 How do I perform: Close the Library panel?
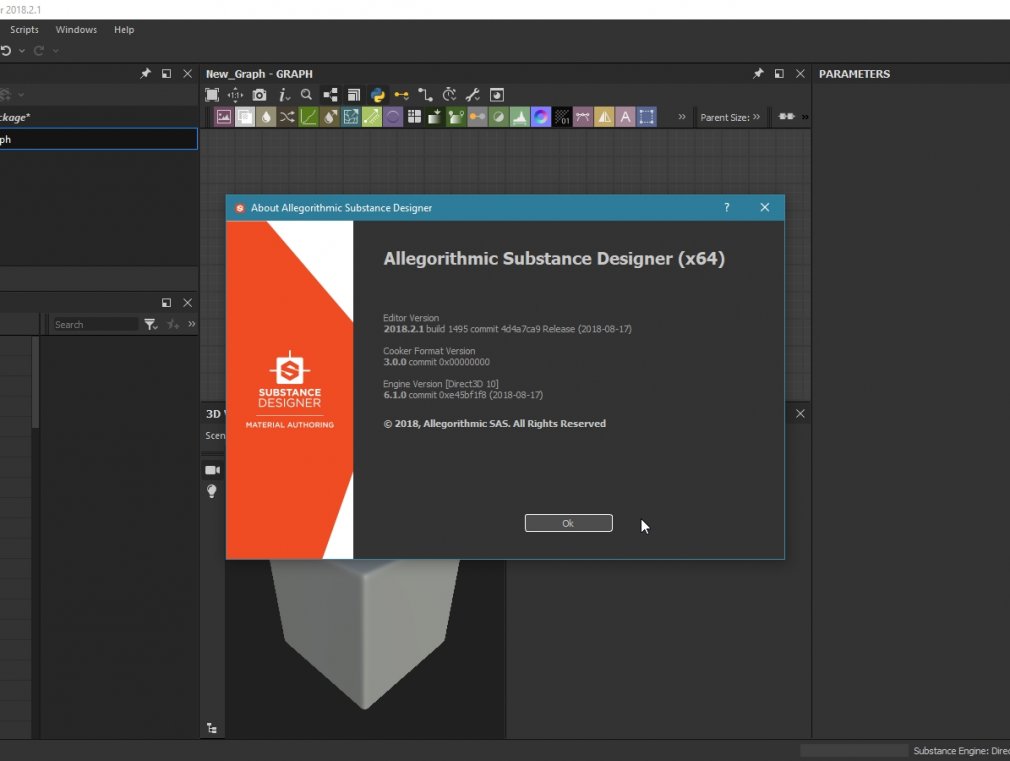click(x=187, y=302)
